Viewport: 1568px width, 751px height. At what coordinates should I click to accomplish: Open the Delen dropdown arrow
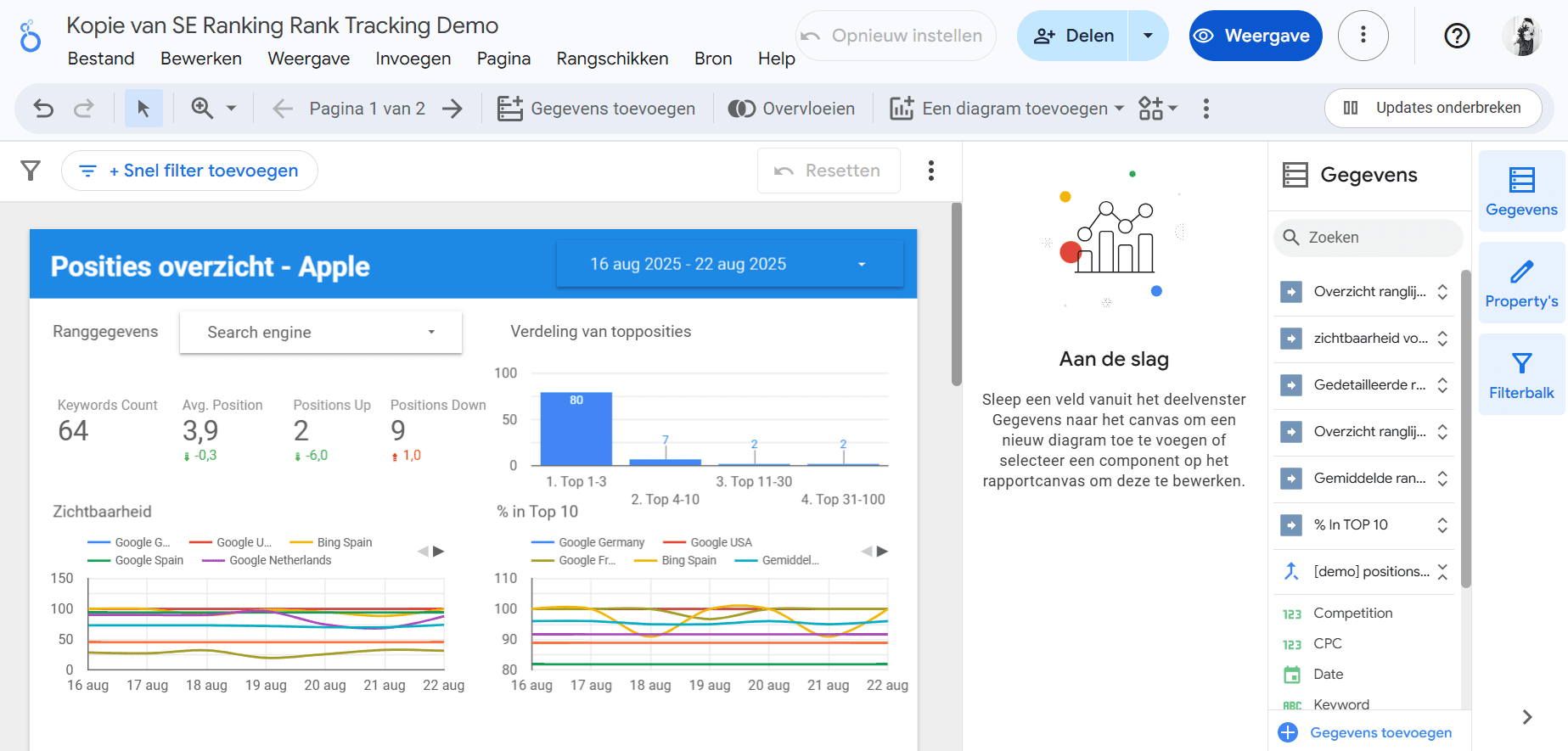(1148, 36)
